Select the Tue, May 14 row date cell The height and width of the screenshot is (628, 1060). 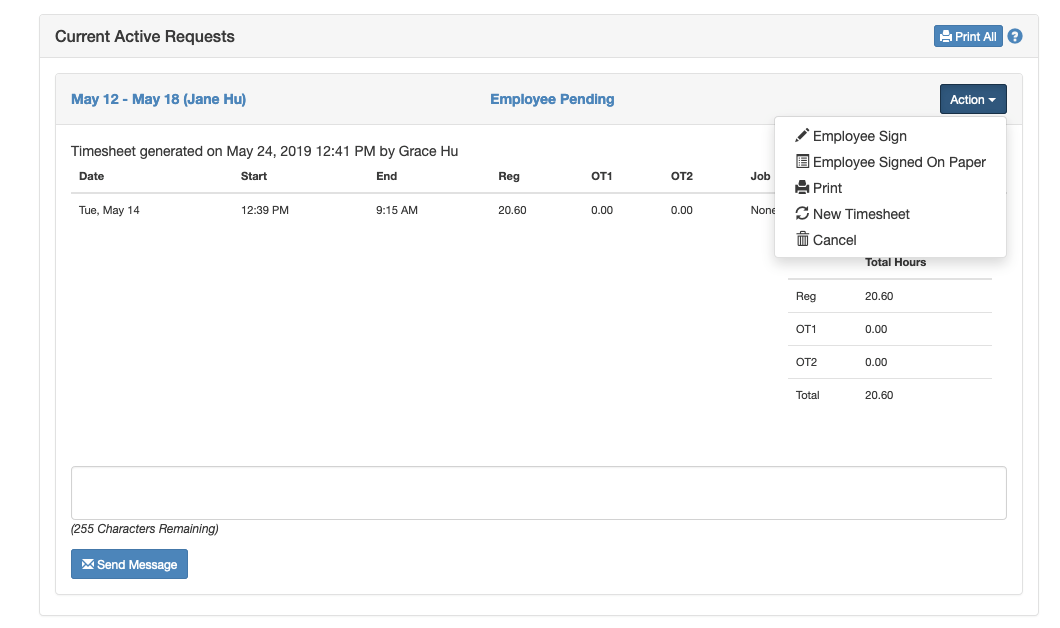(x=109, y=211)
